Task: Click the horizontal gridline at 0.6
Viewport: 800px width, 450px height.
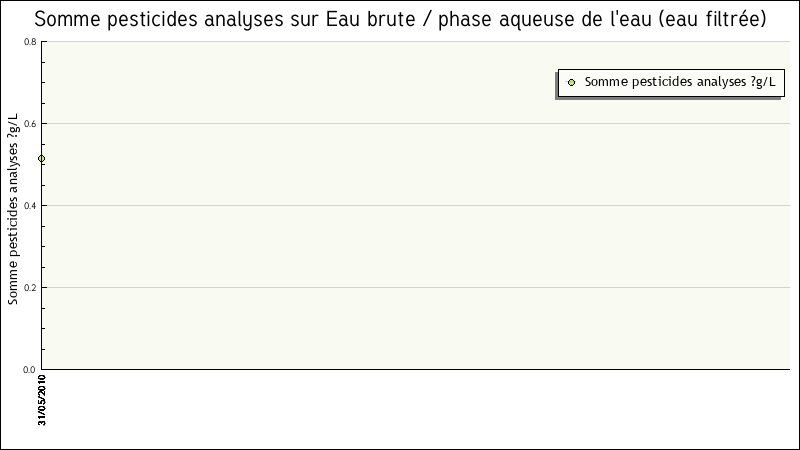Action: pos(400,124)
